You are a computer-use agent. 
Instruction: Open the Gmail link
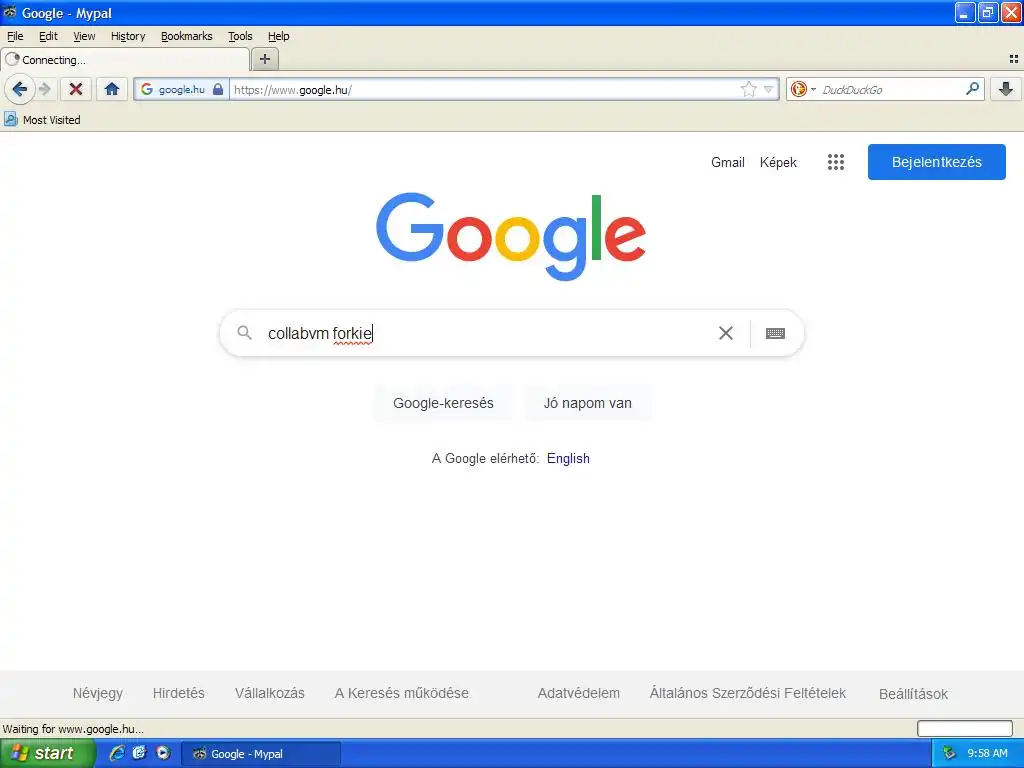pyautogui.click(x=728, y=162)
